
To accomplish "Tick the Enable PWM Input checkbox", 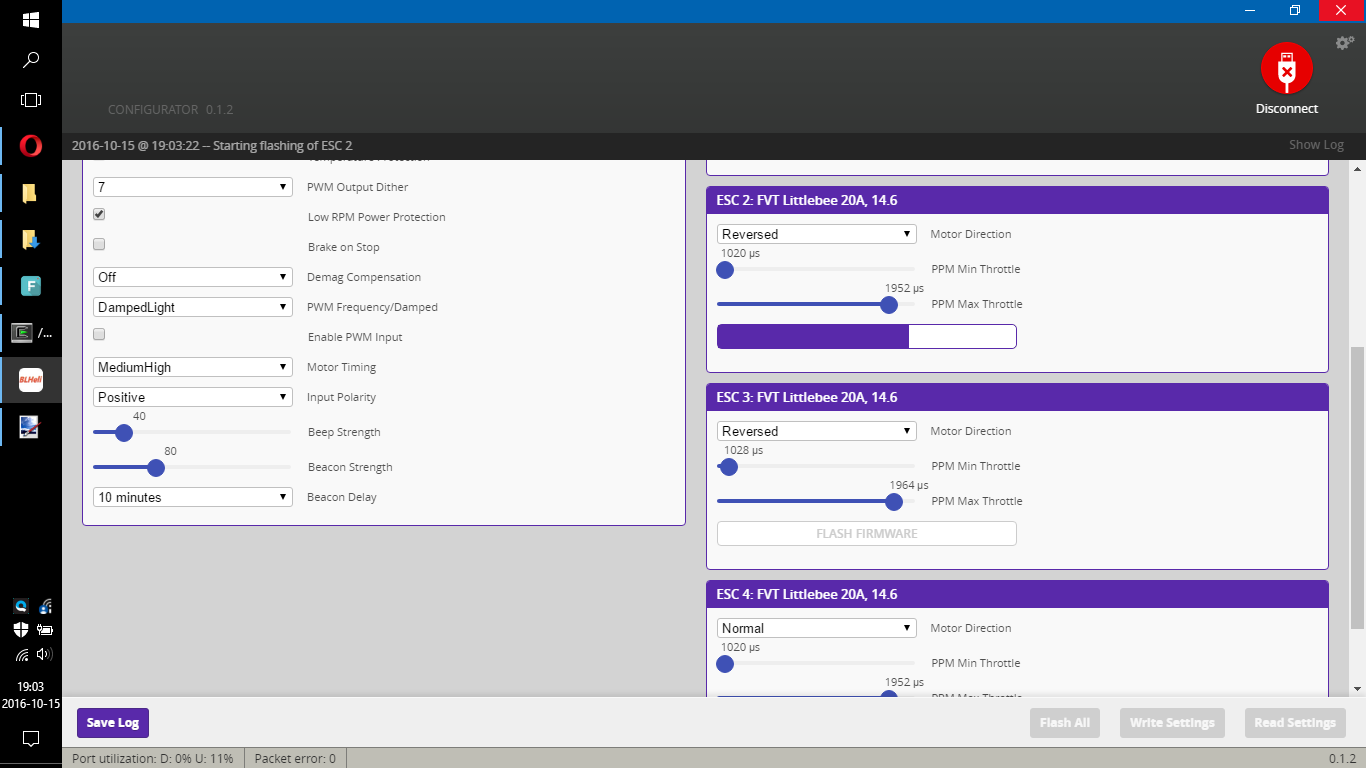I will (x=99, y=335).
